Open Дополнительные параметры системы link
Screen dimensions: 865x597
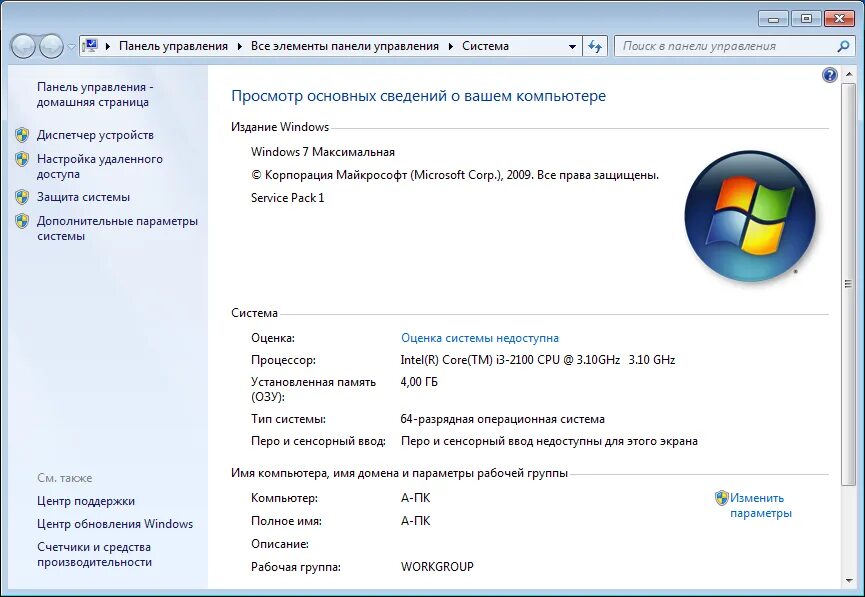117,228
